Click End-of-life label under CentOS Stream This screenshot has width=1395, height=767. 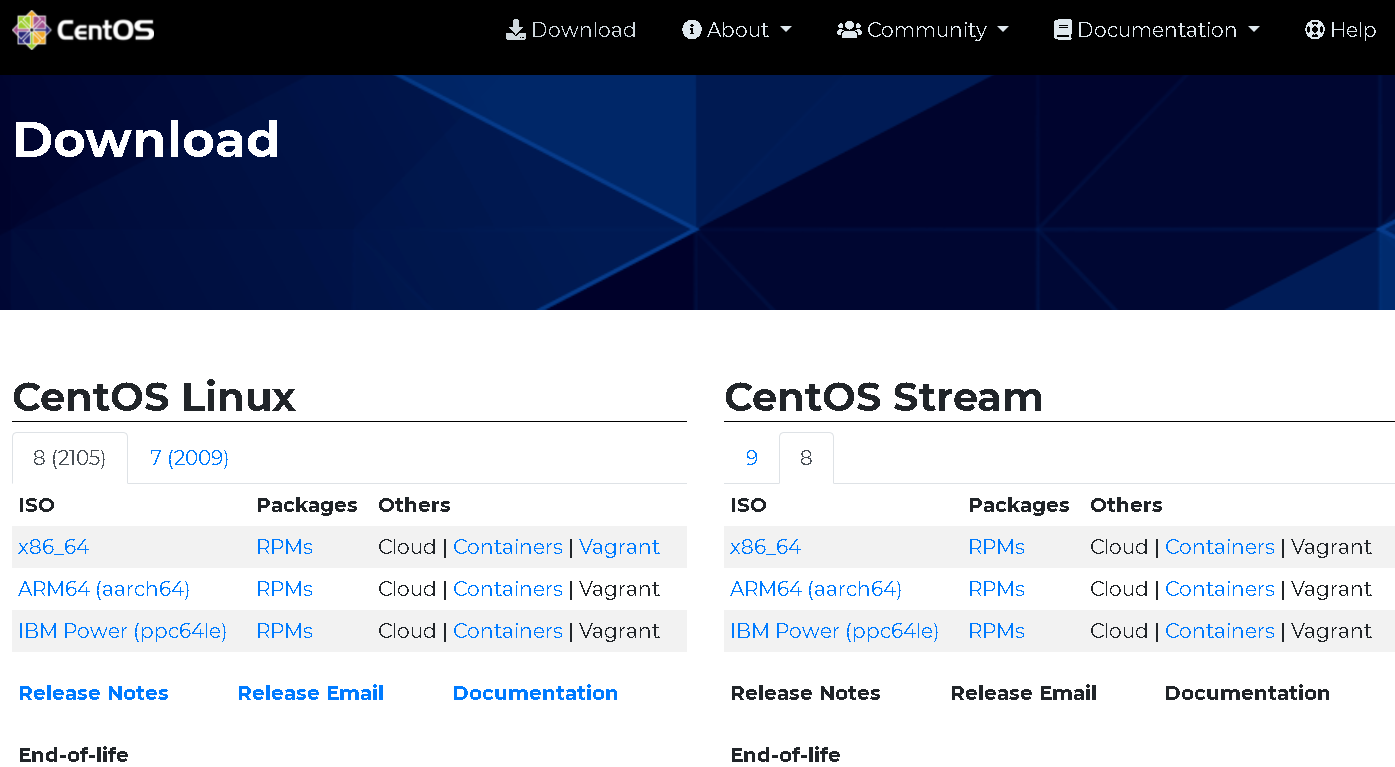[x=786, y=755]
